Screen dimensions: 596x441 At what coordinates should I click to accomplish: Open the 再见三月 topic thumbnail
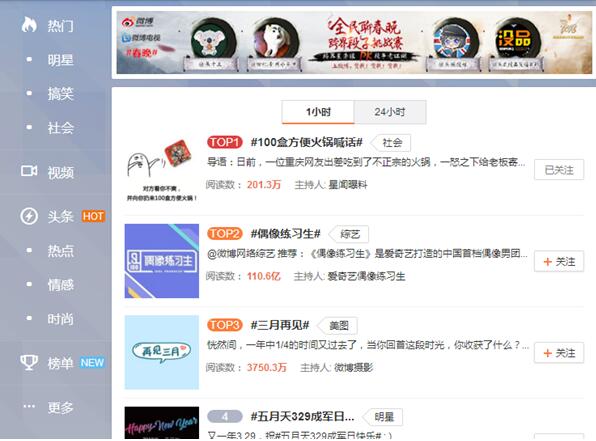tap(162, 352)
